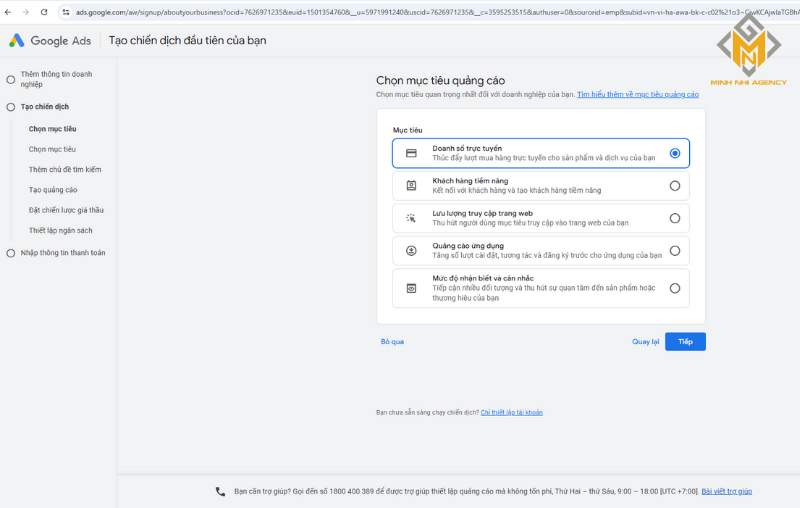
Task: Click Lưu lượng truy cập trang web title
Action: click(x=483, y=214)
